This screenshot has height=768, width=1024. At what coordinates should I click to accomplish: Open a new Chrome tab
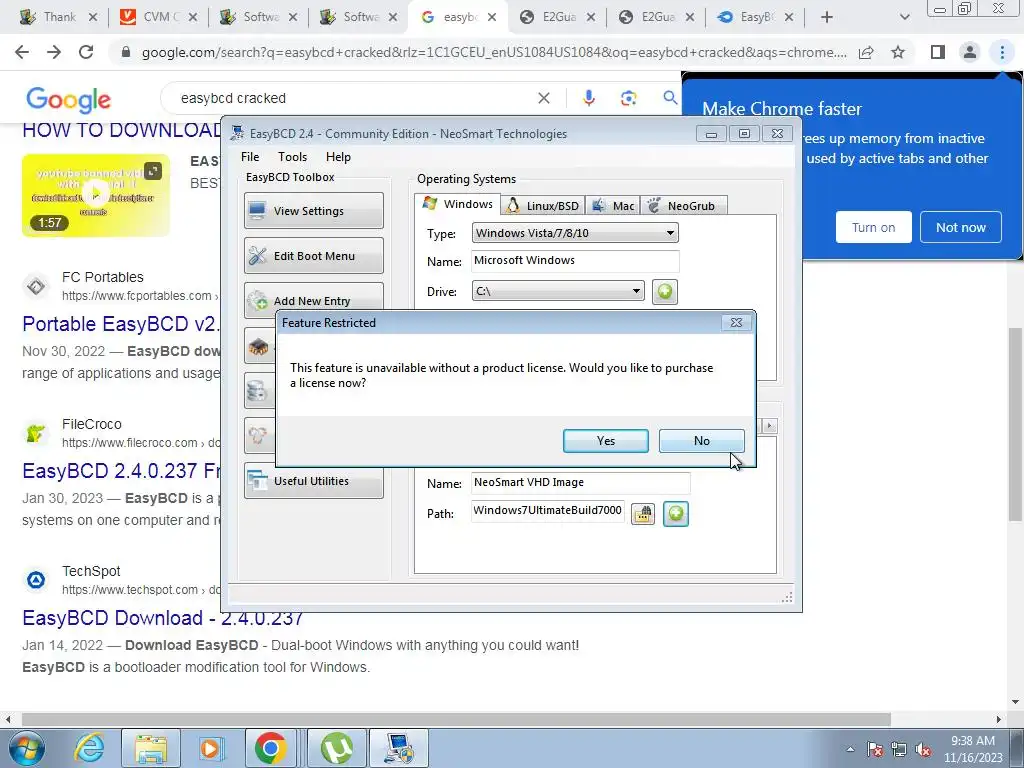(x=827, y=17)
